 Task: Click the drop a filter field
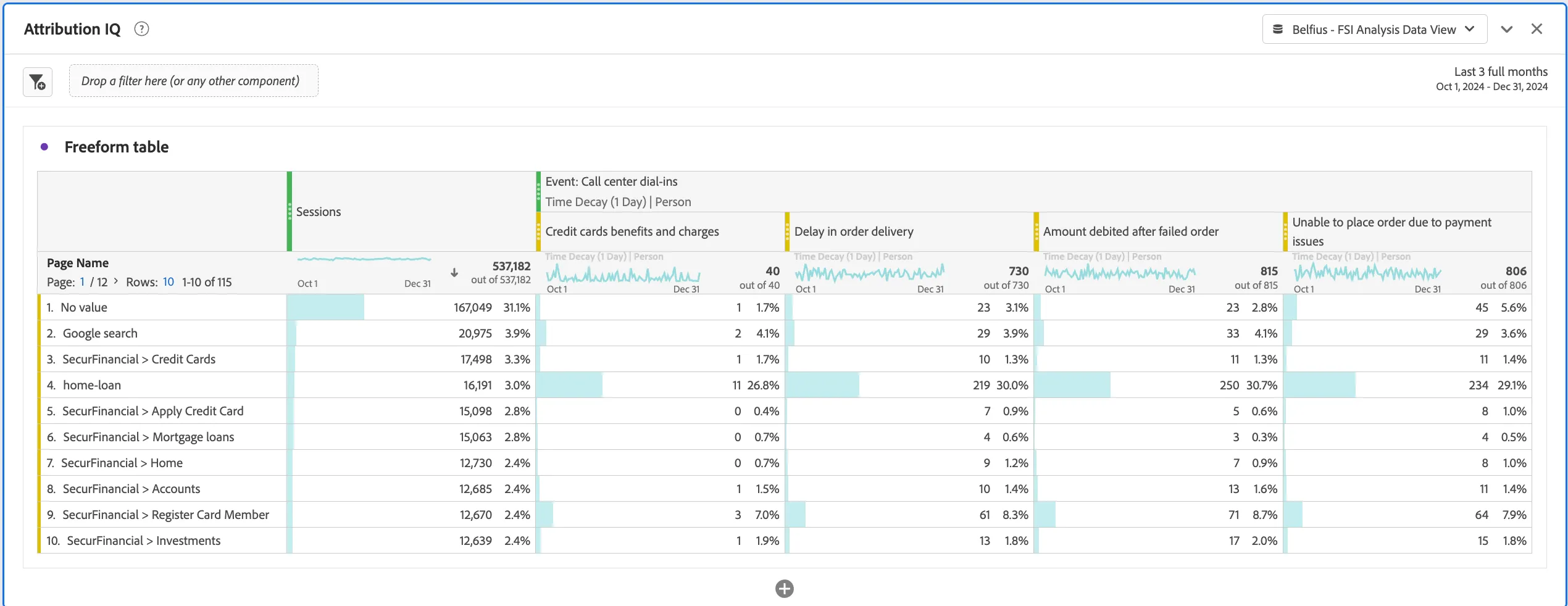194,81
